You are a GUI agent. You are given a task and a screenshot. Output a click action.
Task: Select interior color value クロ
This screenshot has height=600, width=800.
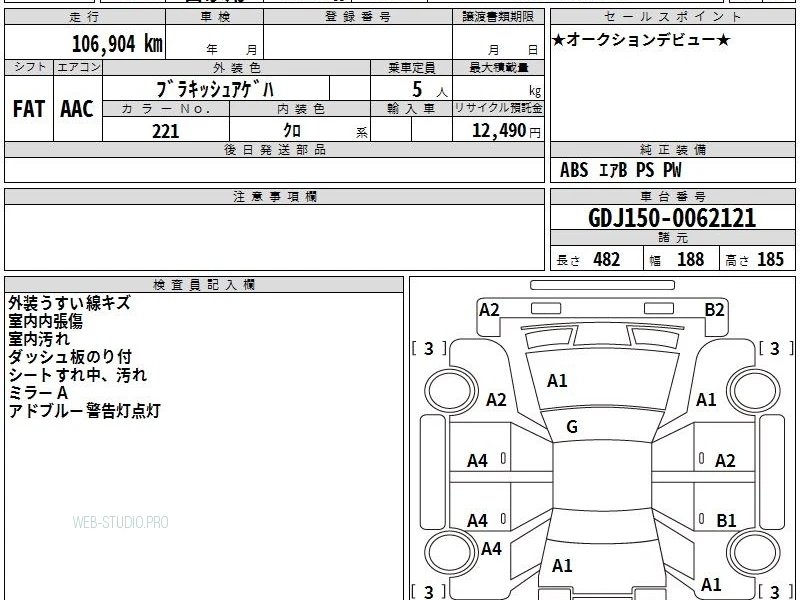(x=292, y=130)
